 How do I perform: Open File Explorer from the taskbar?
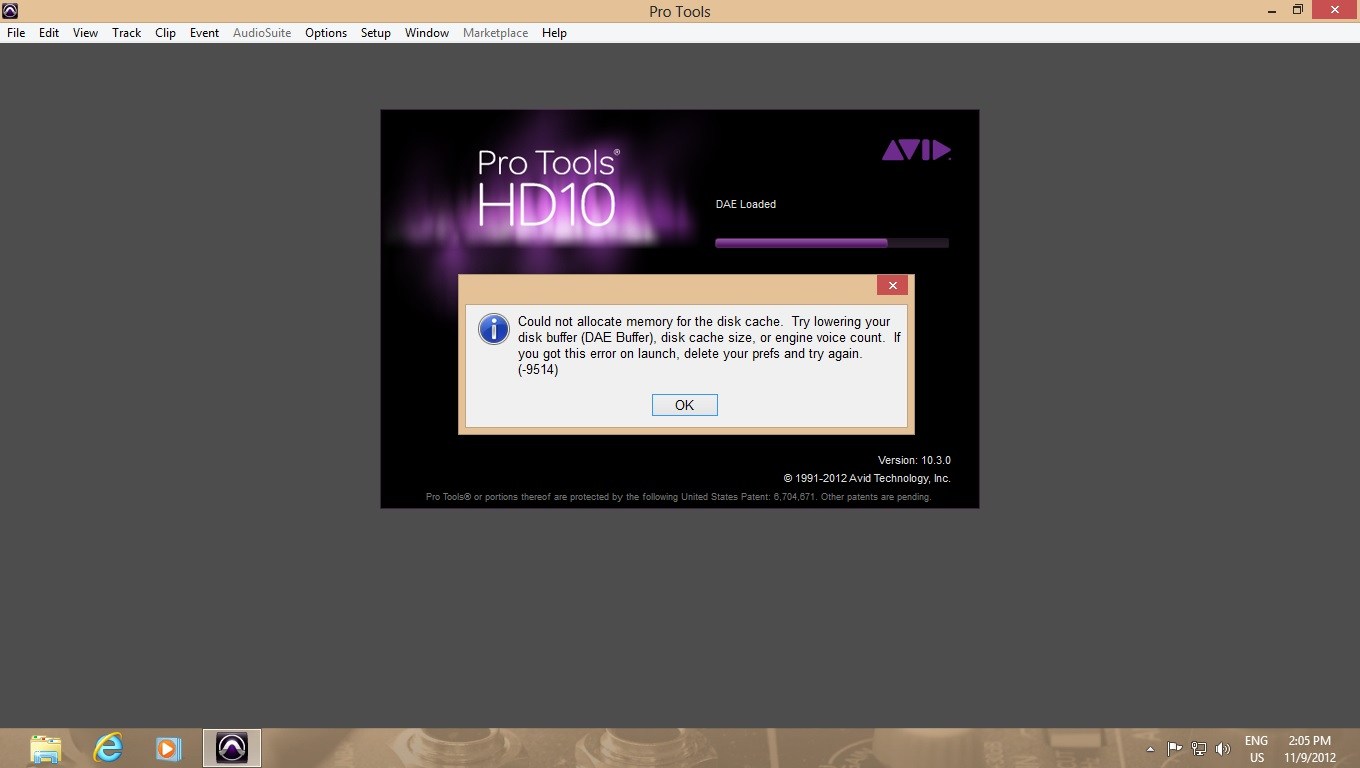coord(46,748)
